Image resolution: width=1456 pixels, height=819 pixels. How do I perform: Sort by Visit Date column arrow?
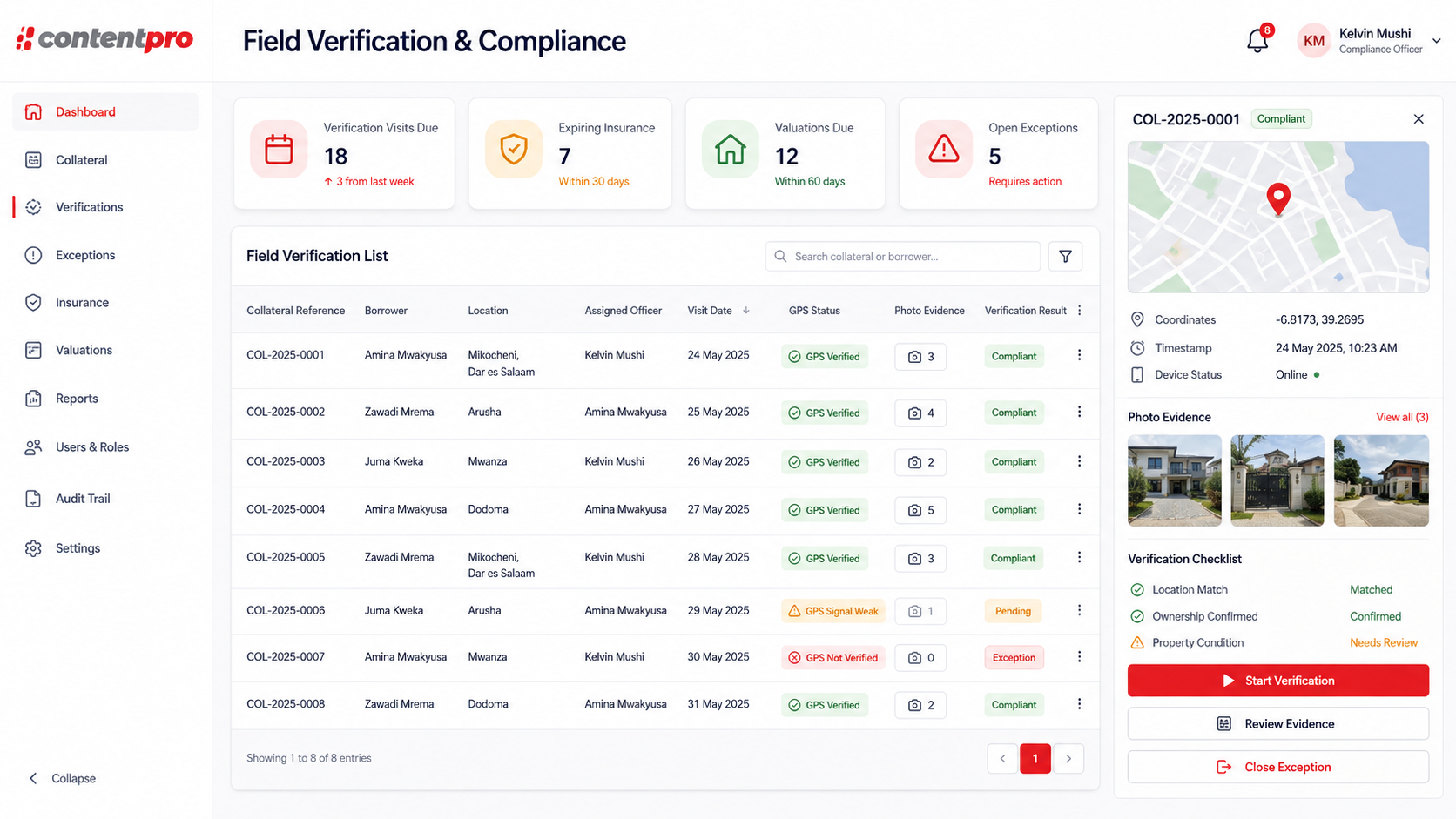coord(746,311)
